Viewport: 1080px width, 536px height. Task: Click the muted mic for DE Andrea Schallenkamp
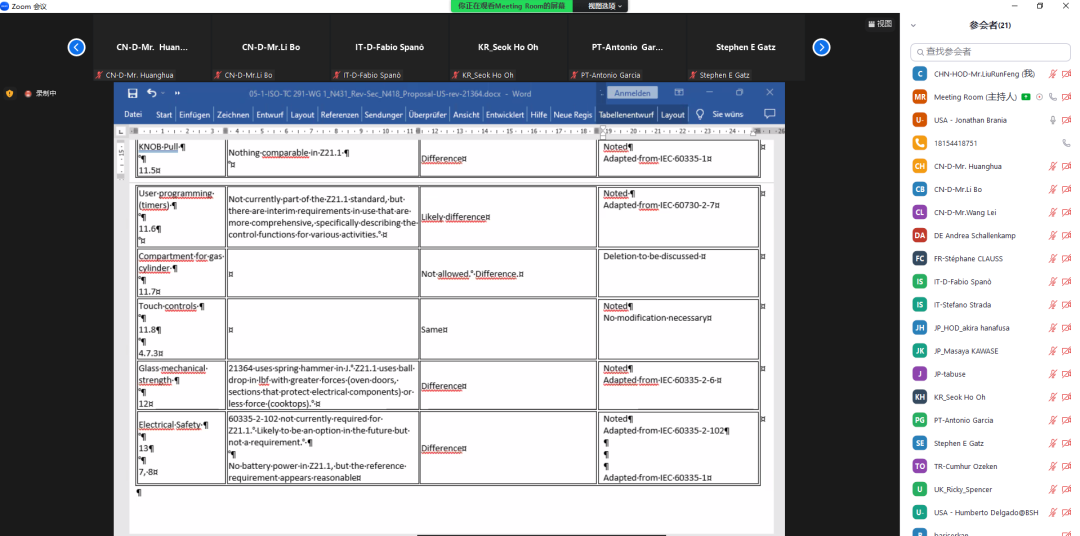click(1052, 236)
